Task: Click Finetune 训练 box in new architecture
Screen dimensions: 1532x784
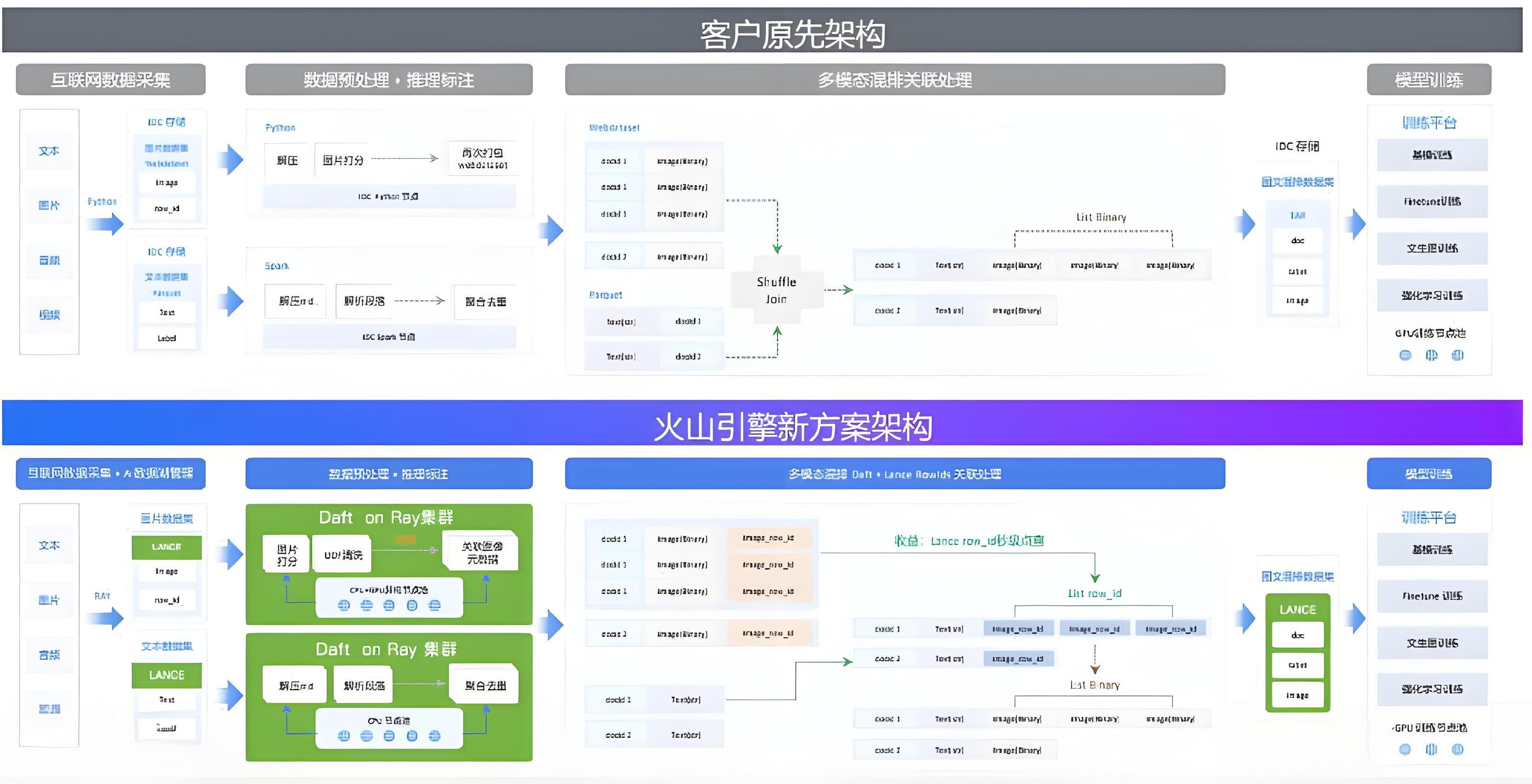Action: pyautogui.click(x=1432, y=596)
